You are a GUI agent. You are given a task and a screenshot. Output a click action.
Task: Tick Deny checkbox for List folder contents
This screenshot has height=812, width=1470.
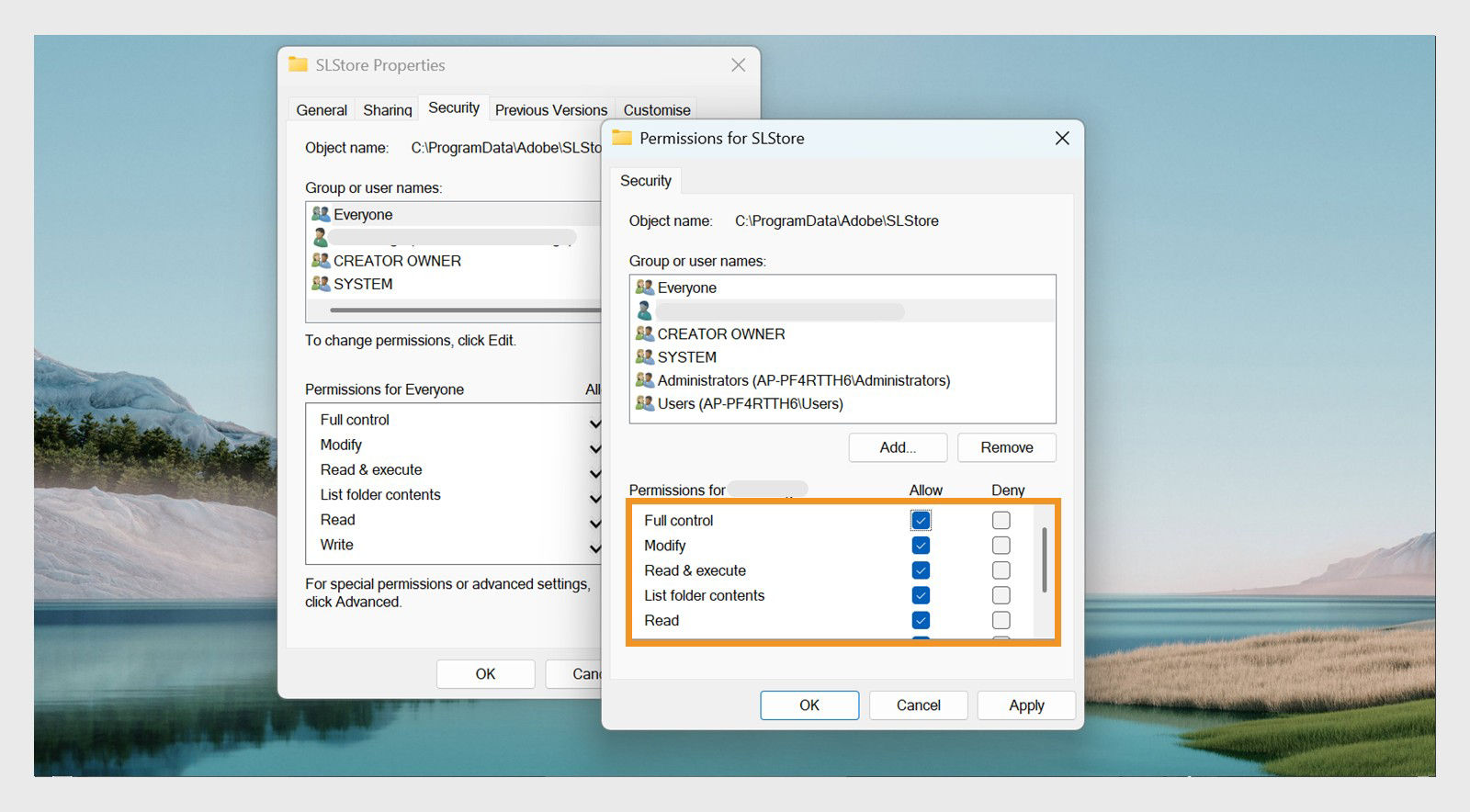click(x=1001, y=595)
